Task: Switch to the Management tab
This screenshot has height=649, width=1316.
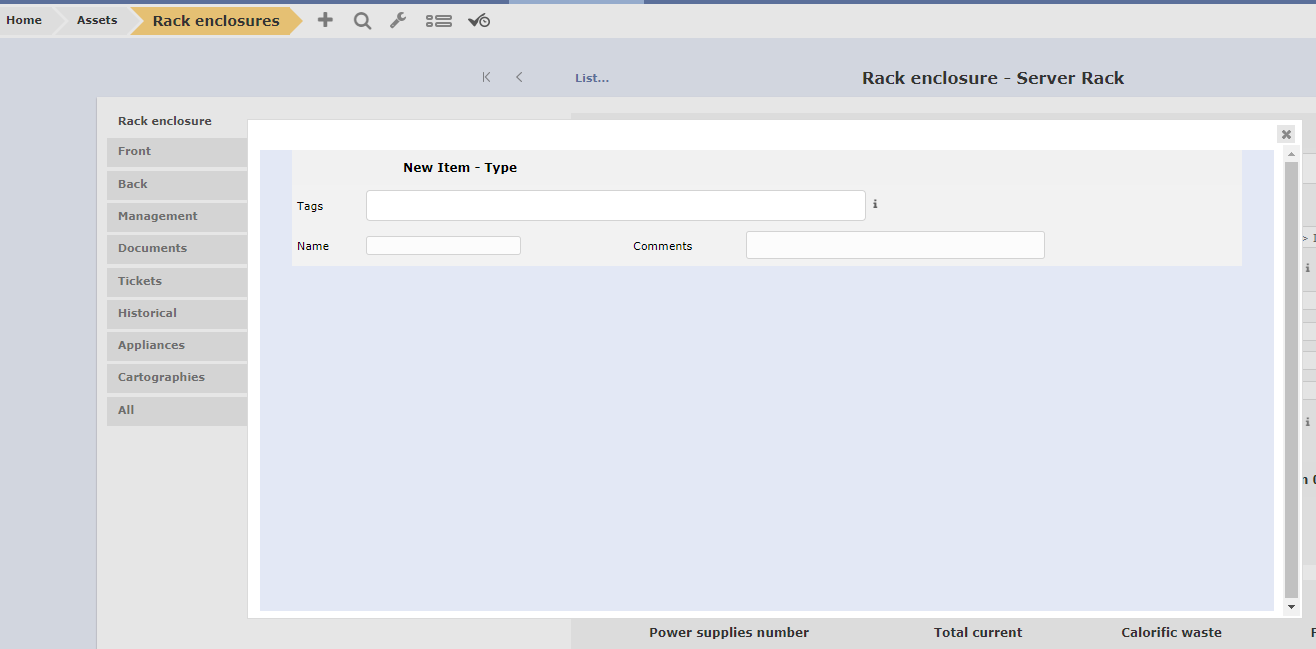Action: 177,217
